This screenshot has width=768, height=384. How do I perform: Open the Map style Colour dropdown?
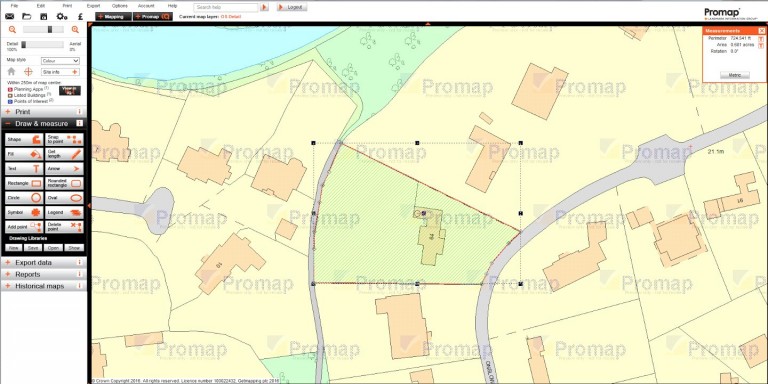(60, 61)
